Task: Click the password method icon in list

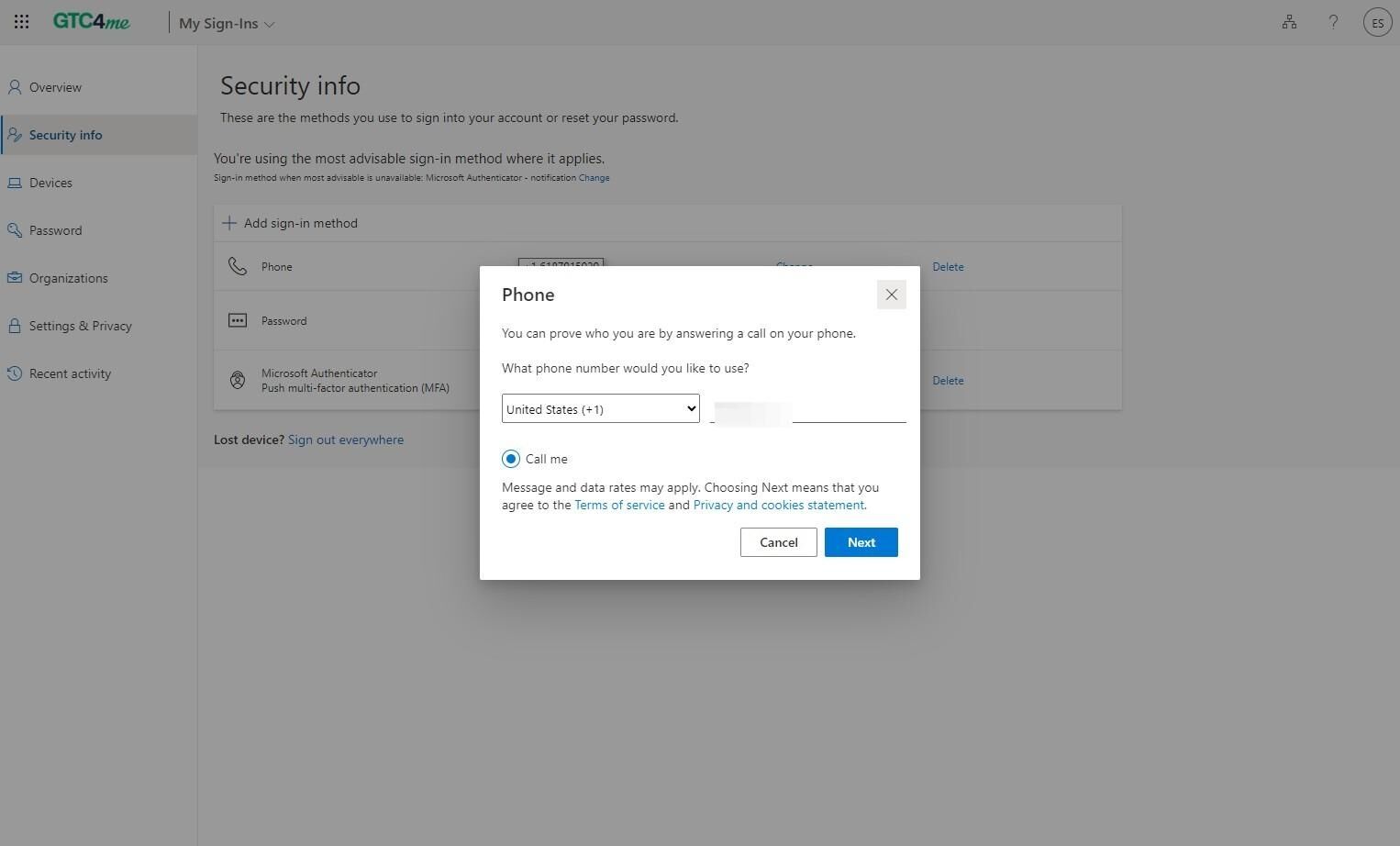Action: tap(238, 320)
